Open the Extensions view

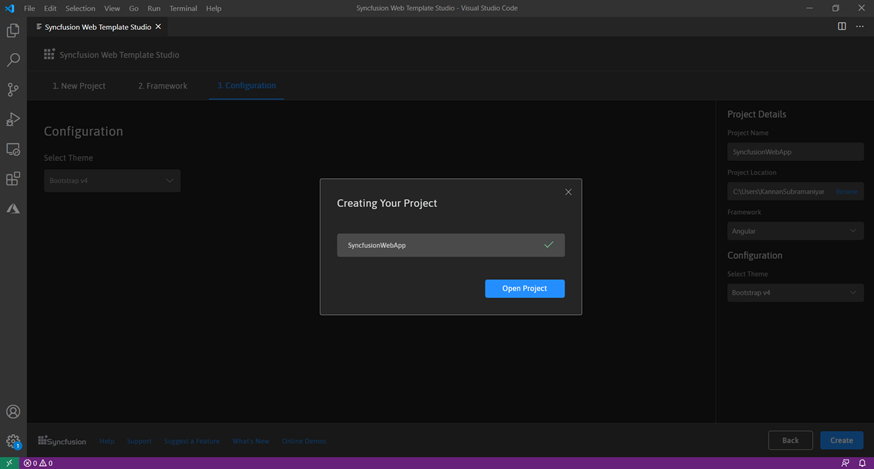13,179
